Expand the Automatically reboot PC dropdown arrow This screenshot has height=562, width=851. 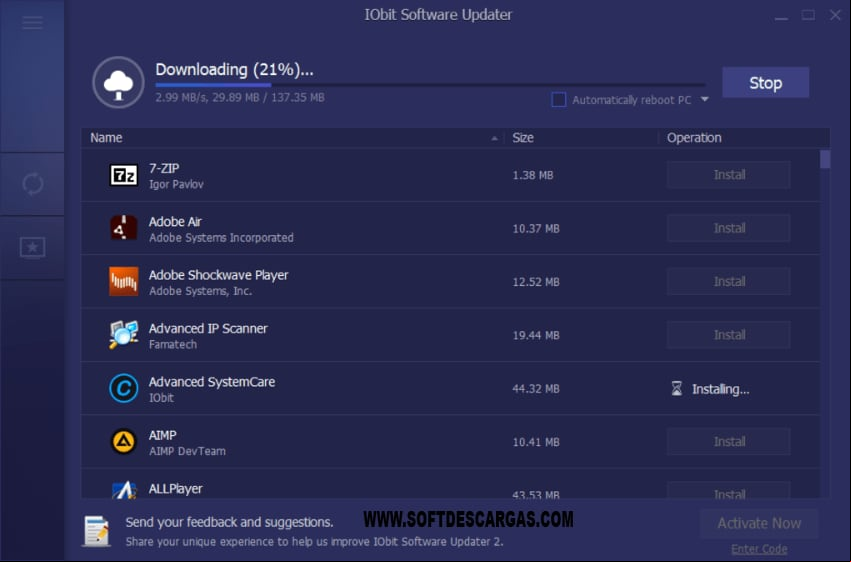point(704,99)
